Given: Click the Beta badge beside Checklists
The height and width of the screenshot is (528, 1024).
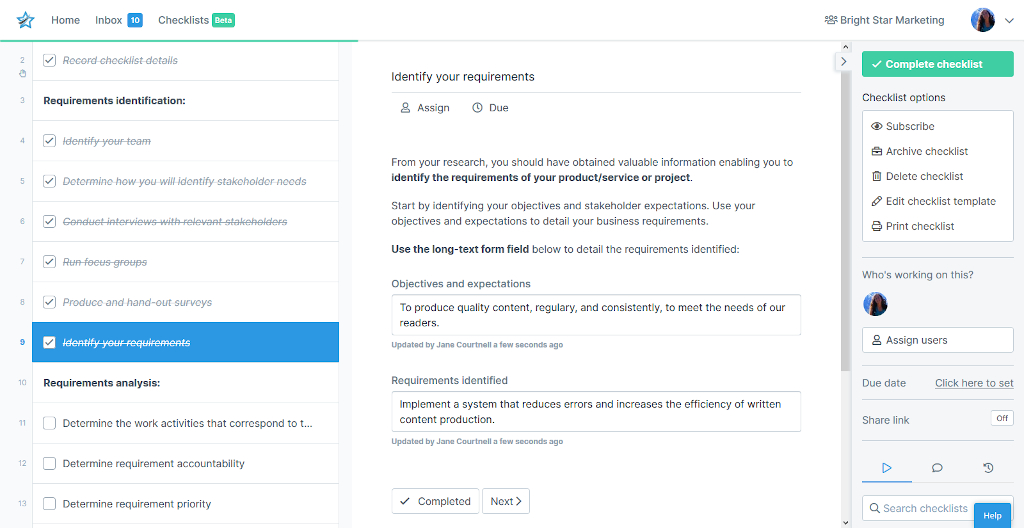Looking at the screenshot, I should pyautogui.click(x=223, y=20).
